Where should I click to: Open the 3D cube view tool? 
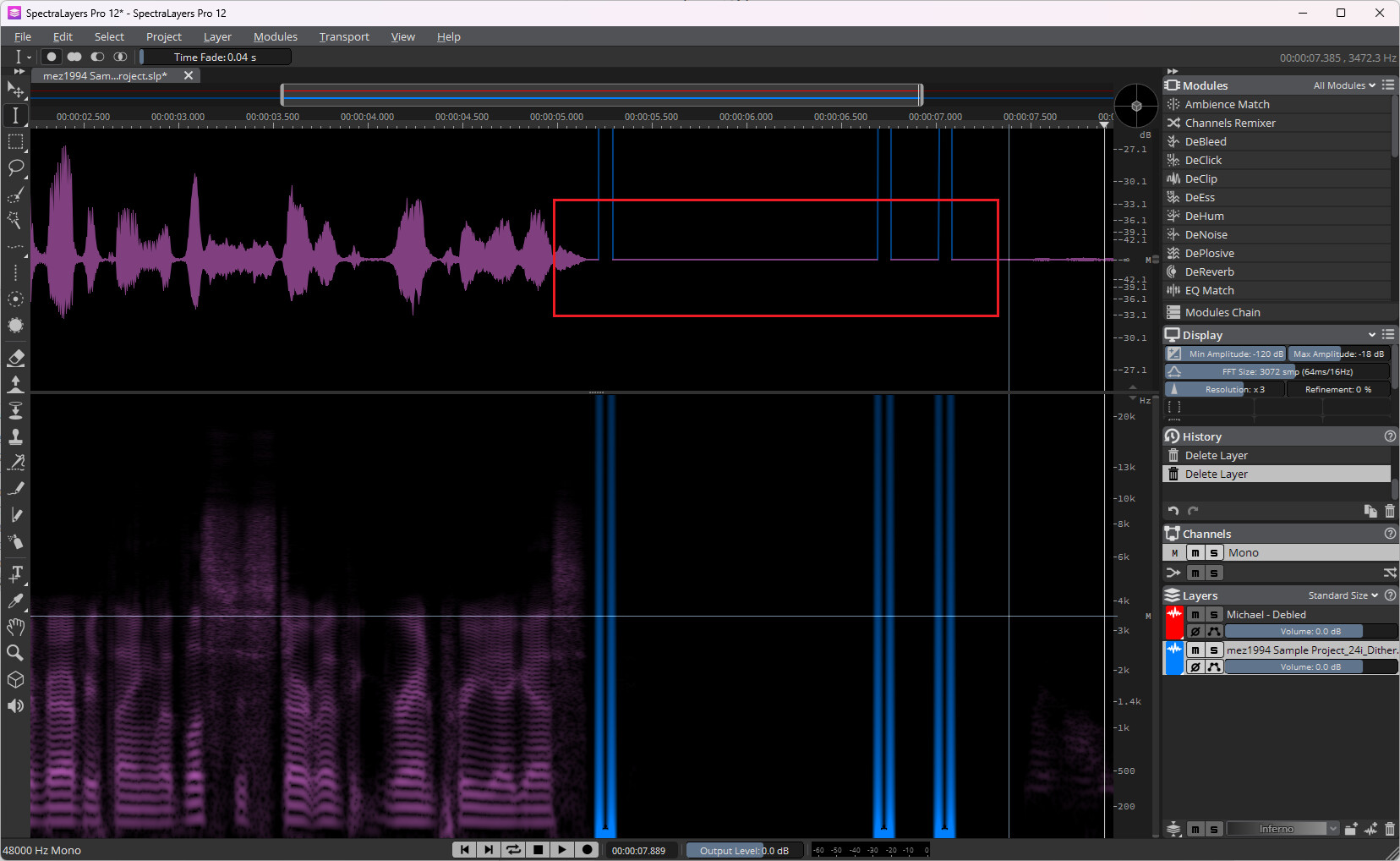(15, 679)
